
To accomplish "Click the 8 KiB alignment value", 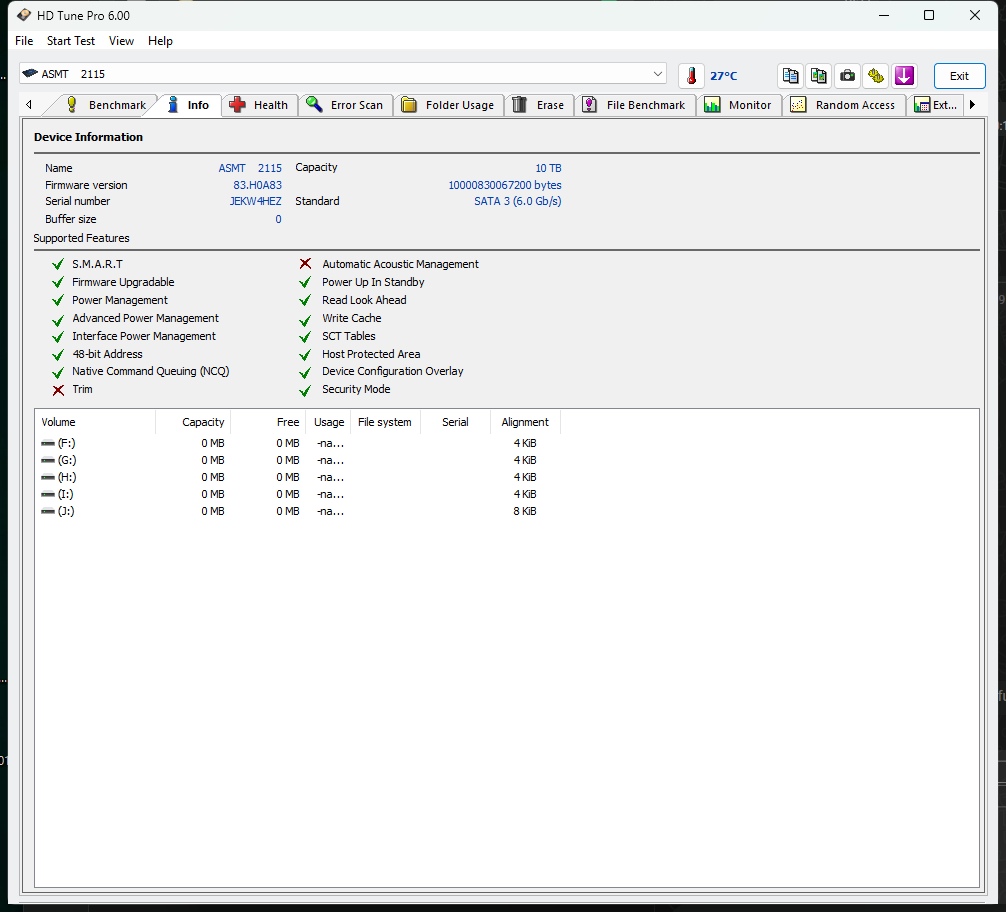I will tap(525, 512).
